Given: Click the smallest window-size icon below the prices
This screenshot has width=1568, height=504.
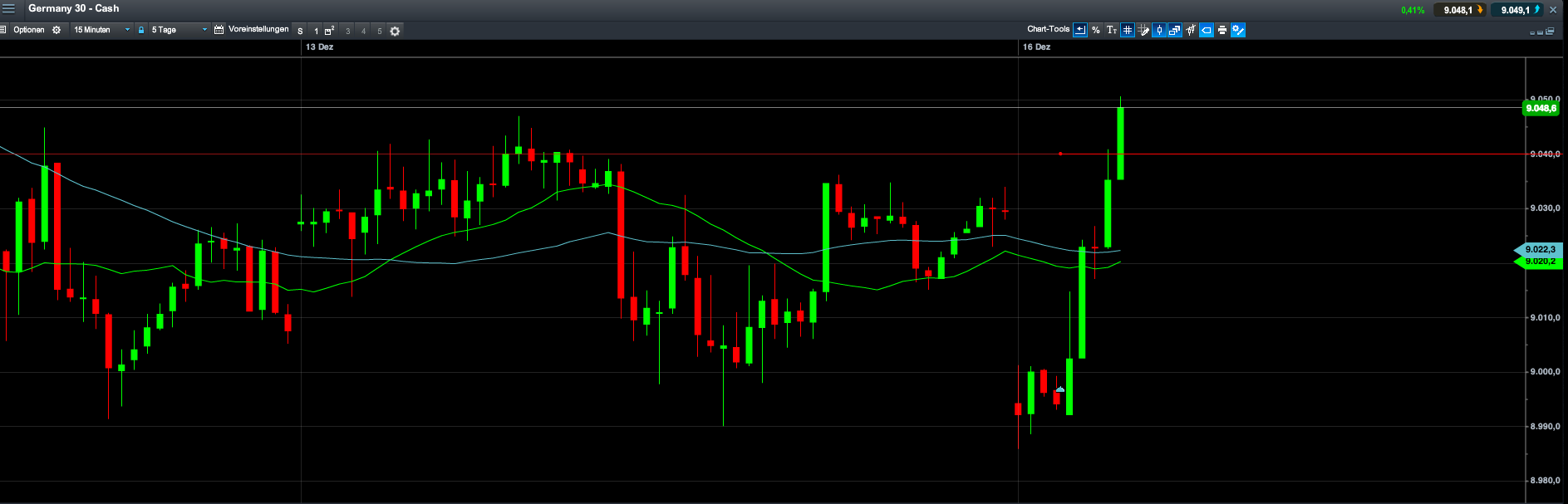Looking at the screenshot, I should [1532, 32].
